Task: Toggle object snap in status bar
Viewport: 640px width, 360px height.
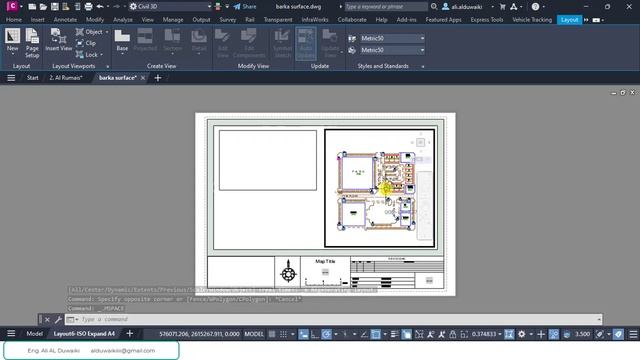Action: (x=376, y=334)
